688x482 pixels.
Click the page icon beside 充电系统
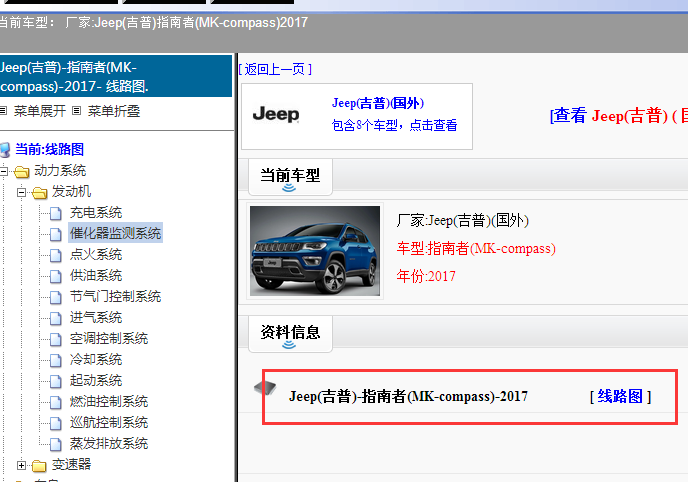tap(56, 213)
